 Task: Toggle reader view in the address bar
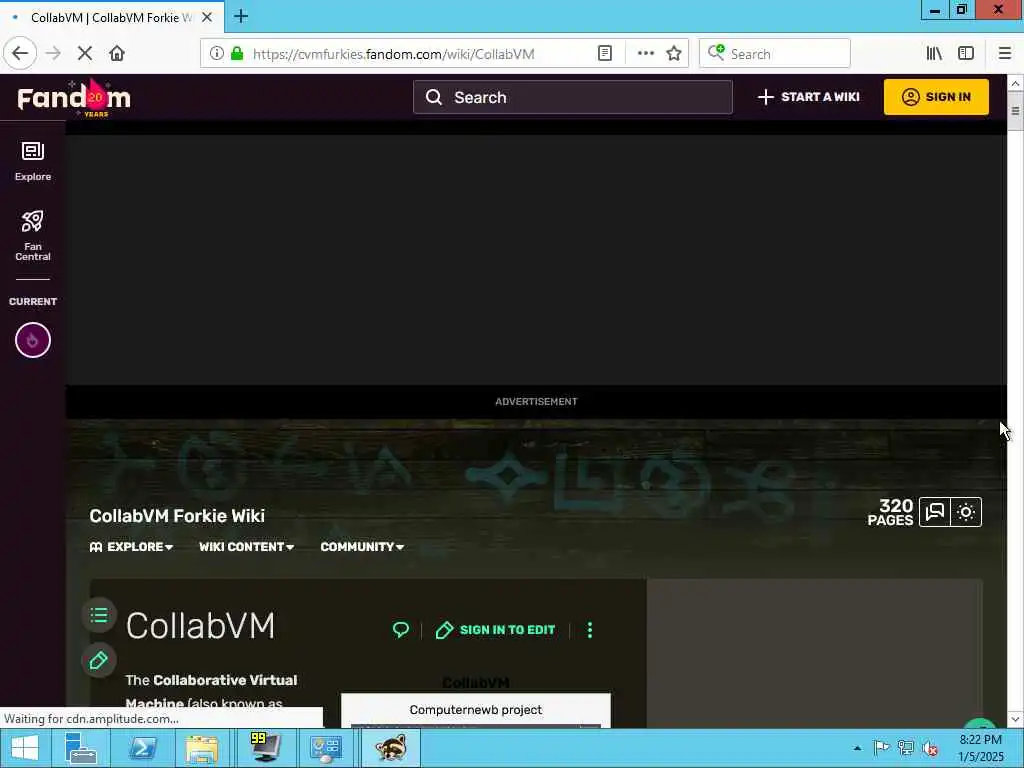[x=605, y=54]
